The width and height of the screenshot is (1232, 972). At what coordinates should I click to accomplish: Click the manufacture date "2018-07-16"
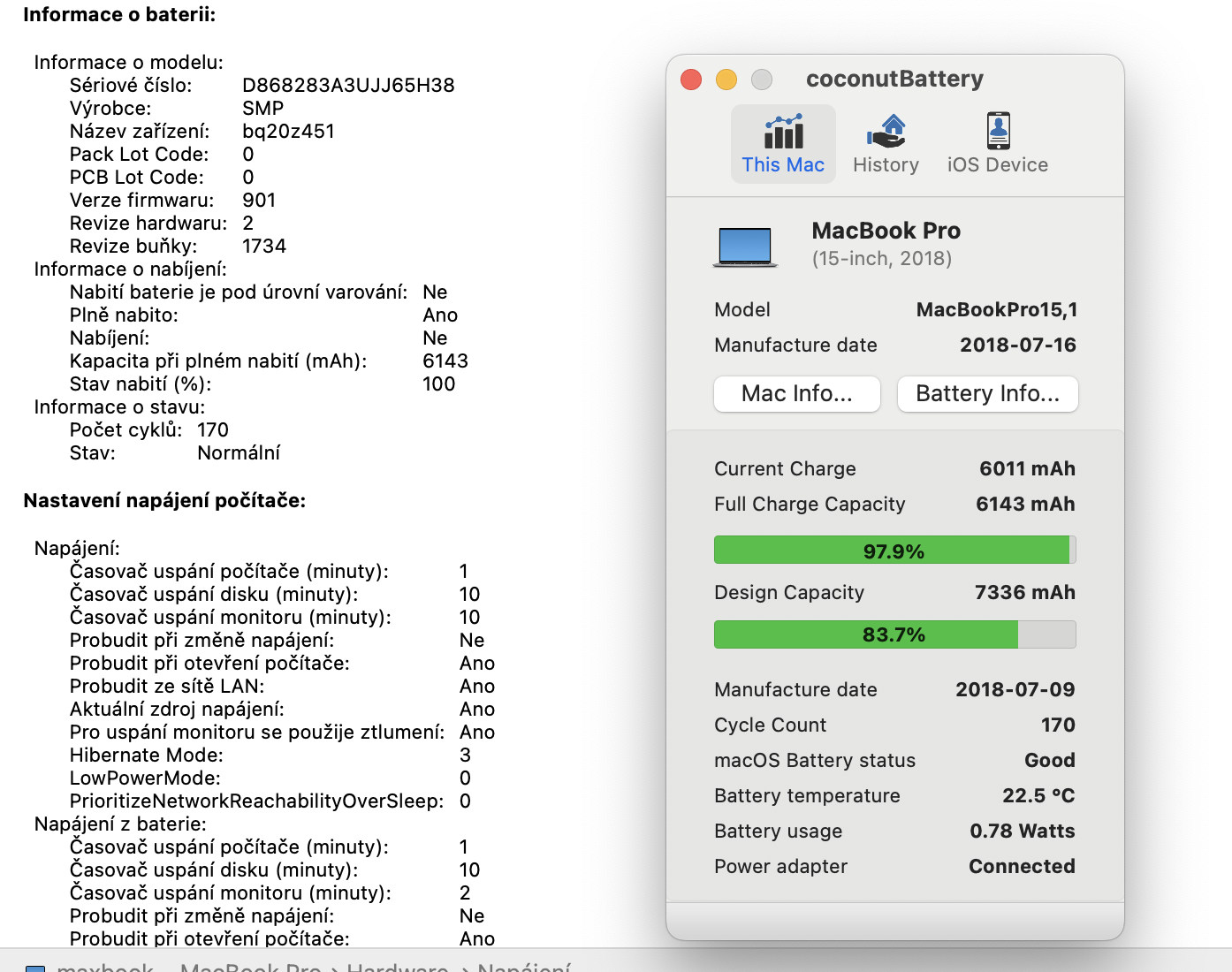point(1018,345)
